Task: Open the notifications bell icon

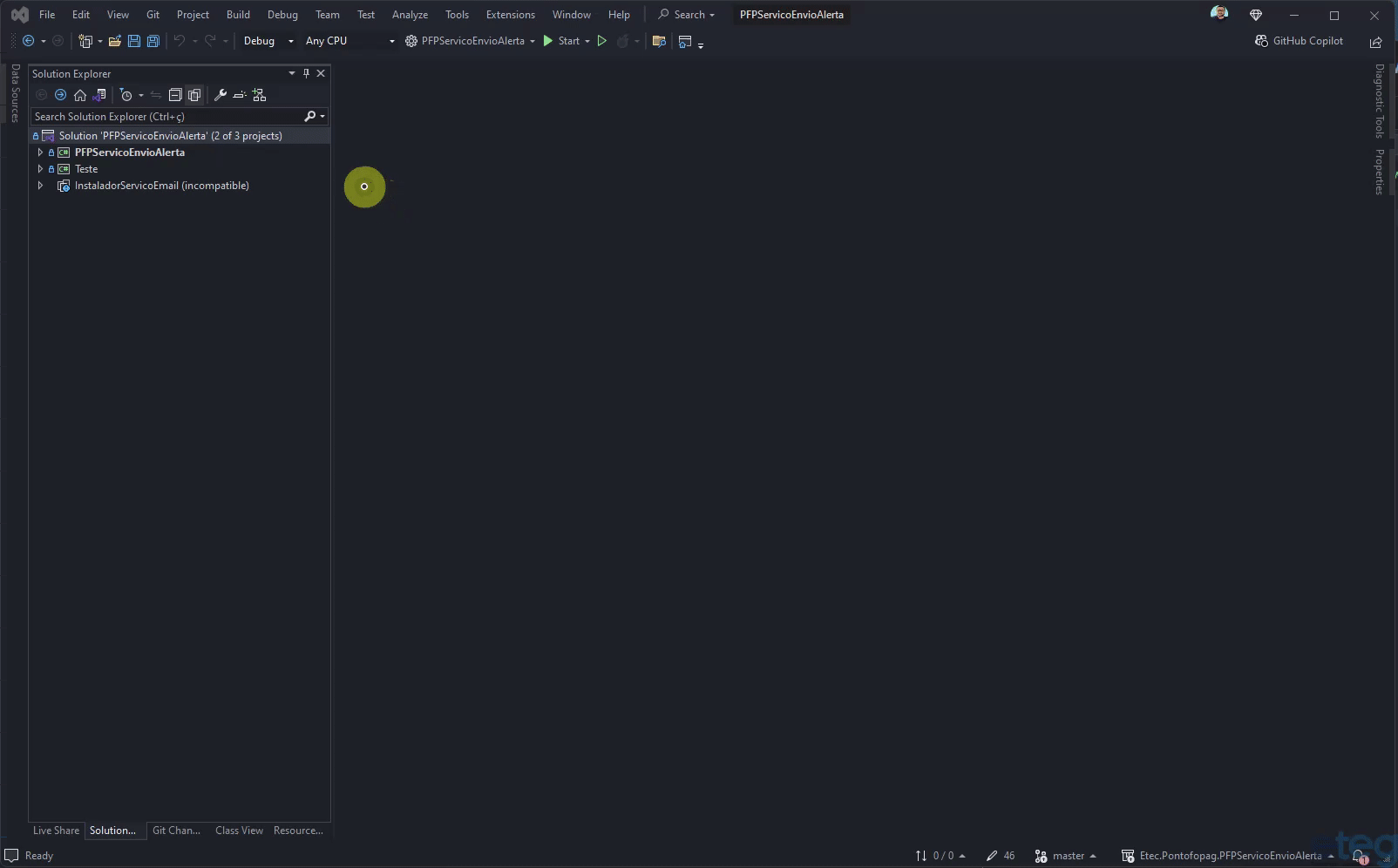Action: pos(1359,856)
